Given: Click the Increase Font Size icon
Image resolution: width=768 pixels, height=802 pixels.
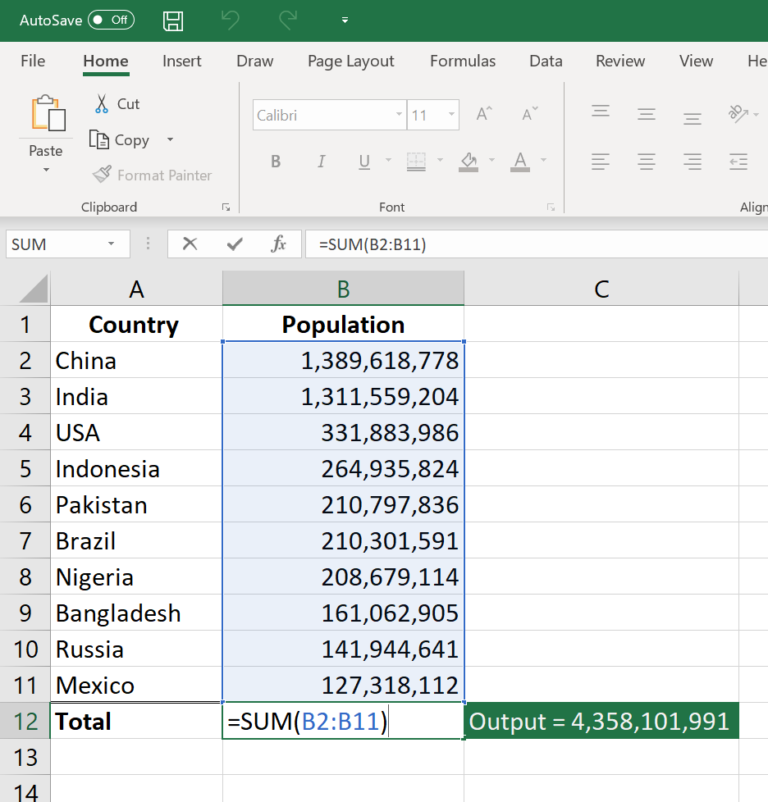Looking at the screenshot, I should tap(483, 113).
